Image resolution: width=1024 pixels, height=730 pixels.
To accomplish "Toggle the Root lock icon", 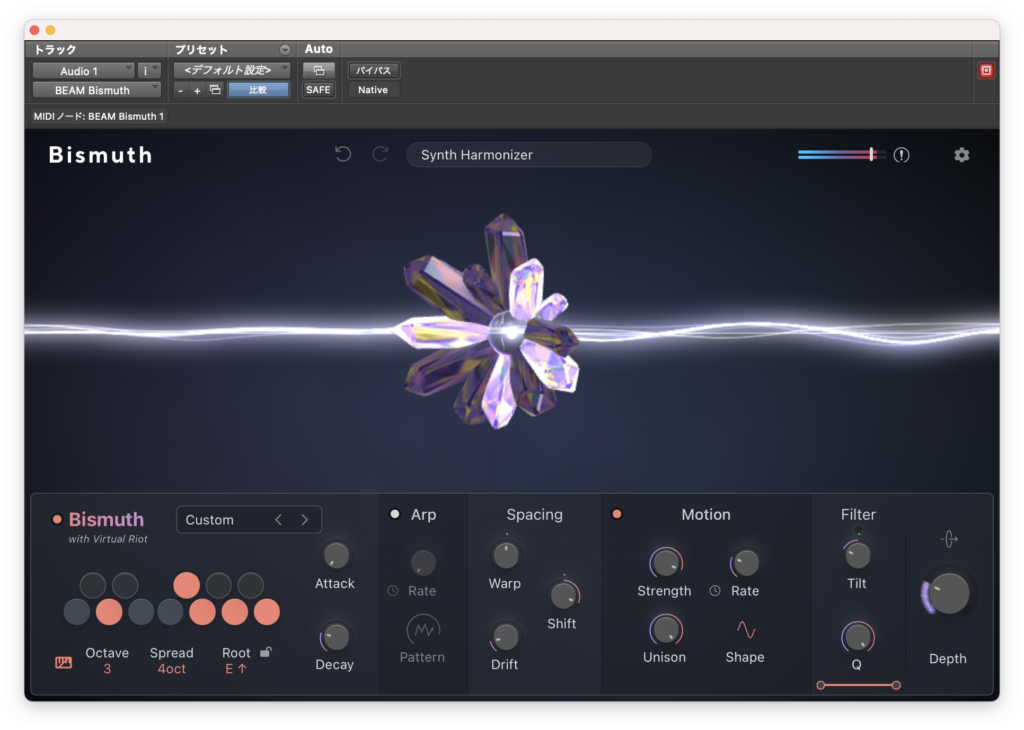I will (x=266, y=652).
